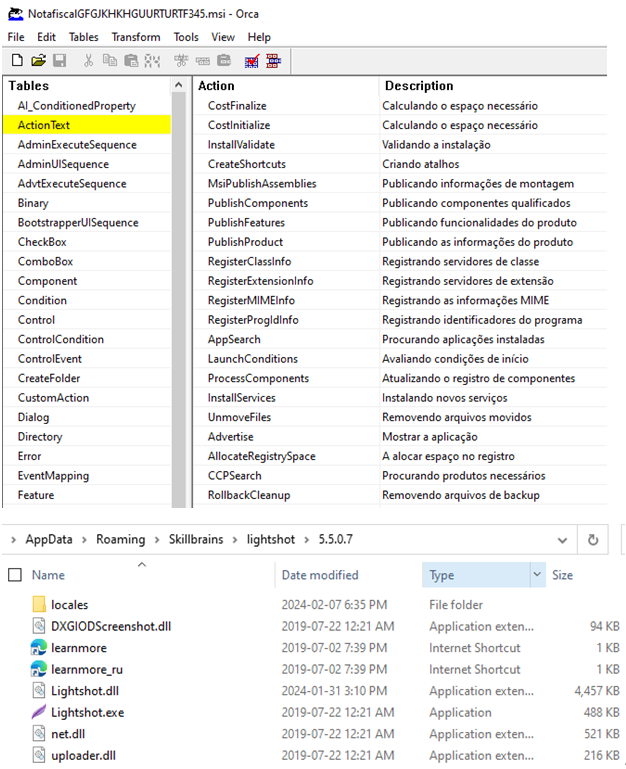Click the net.dll file icon
The image size is (626, 769).
pyautogui.click(x=39, y=734)
